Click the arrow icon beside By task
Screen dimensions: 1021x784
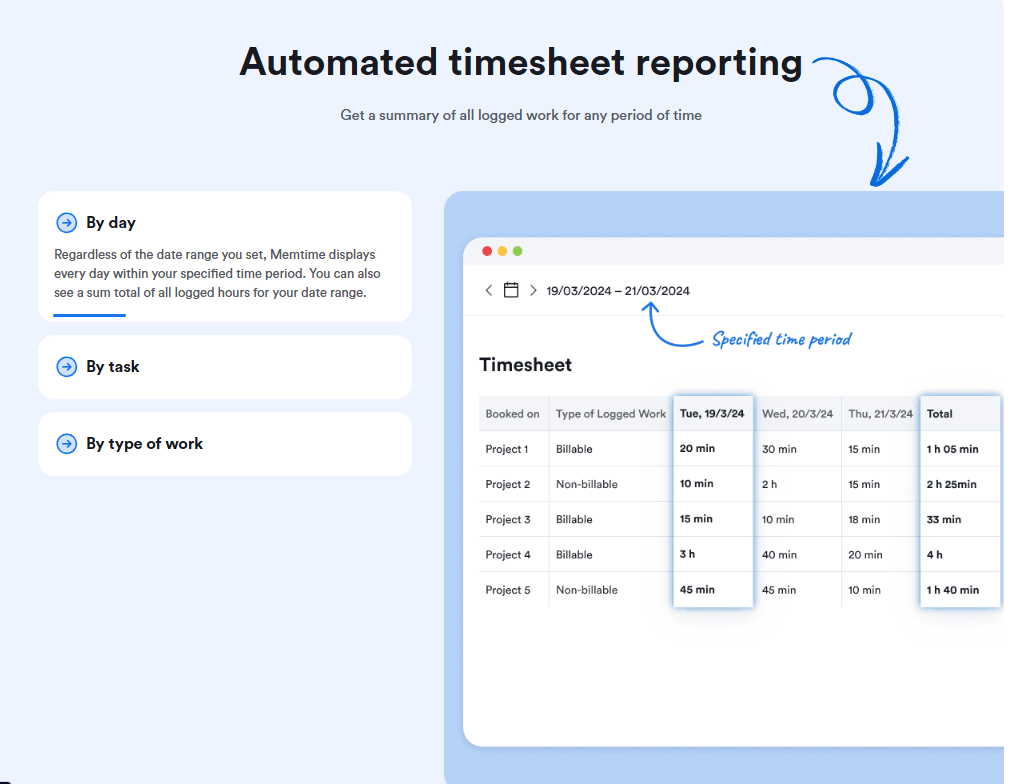click(67, 367)
